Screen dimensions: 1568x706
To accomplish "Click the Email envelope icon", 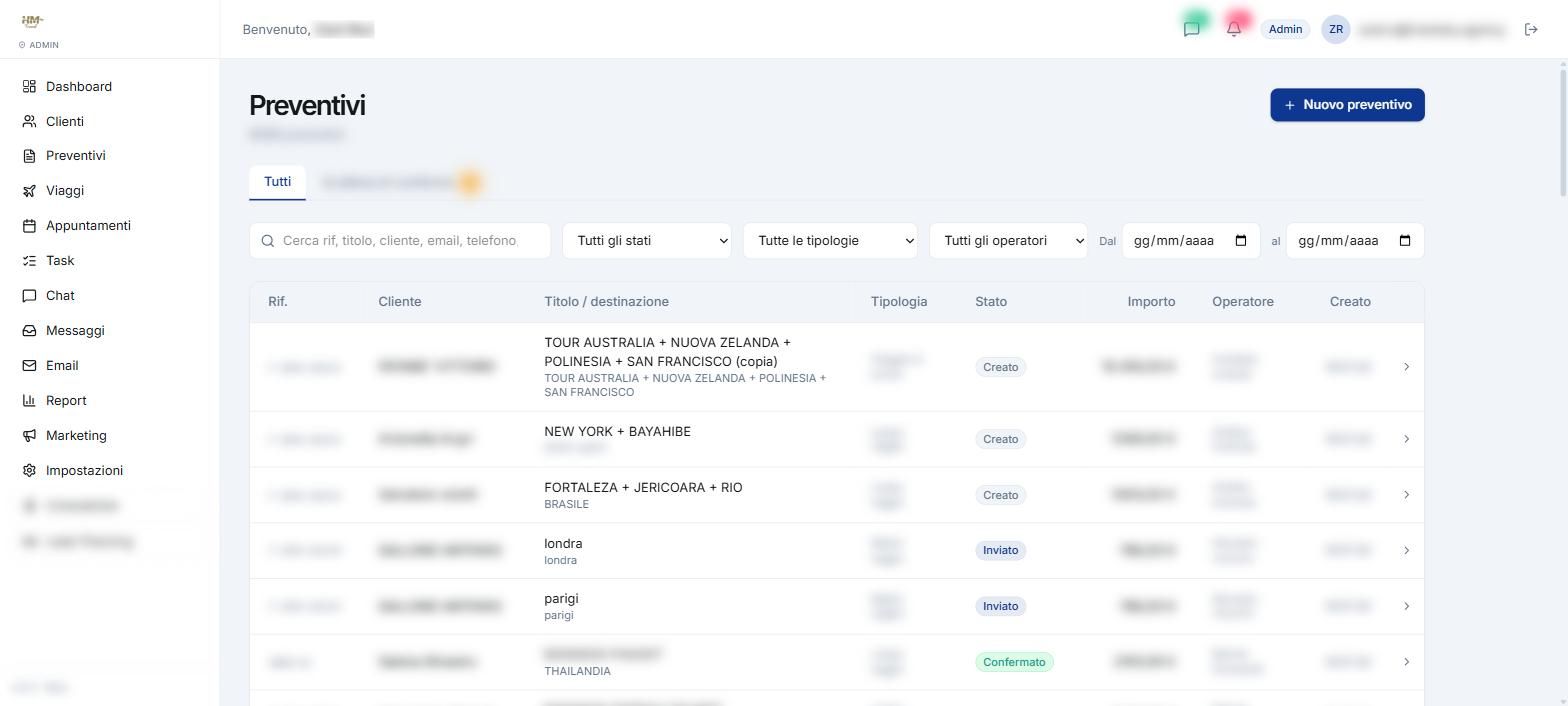I will pyautogui.click(x=29, y=366).
